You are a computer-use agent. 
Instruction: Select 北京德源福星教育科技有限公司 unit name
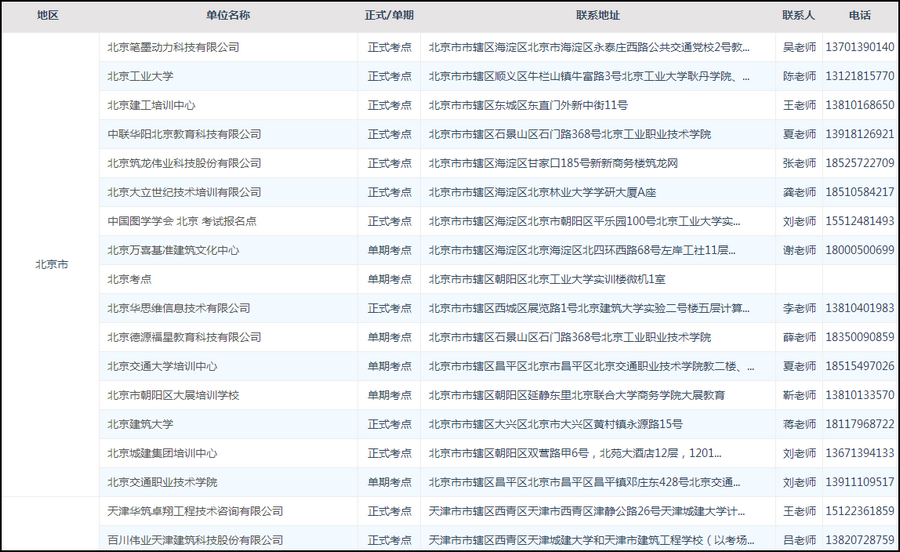click(184, 337)
